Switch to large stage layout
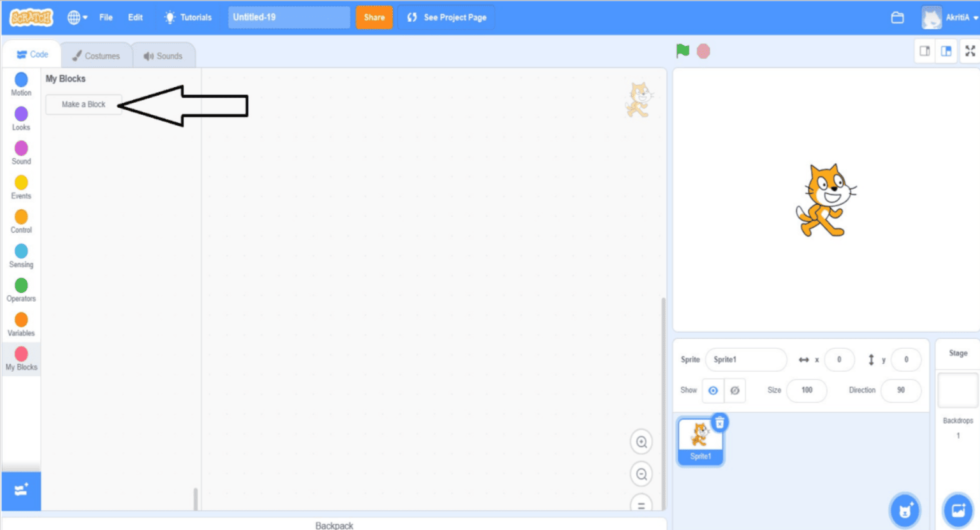 click(x=946, y=51)
